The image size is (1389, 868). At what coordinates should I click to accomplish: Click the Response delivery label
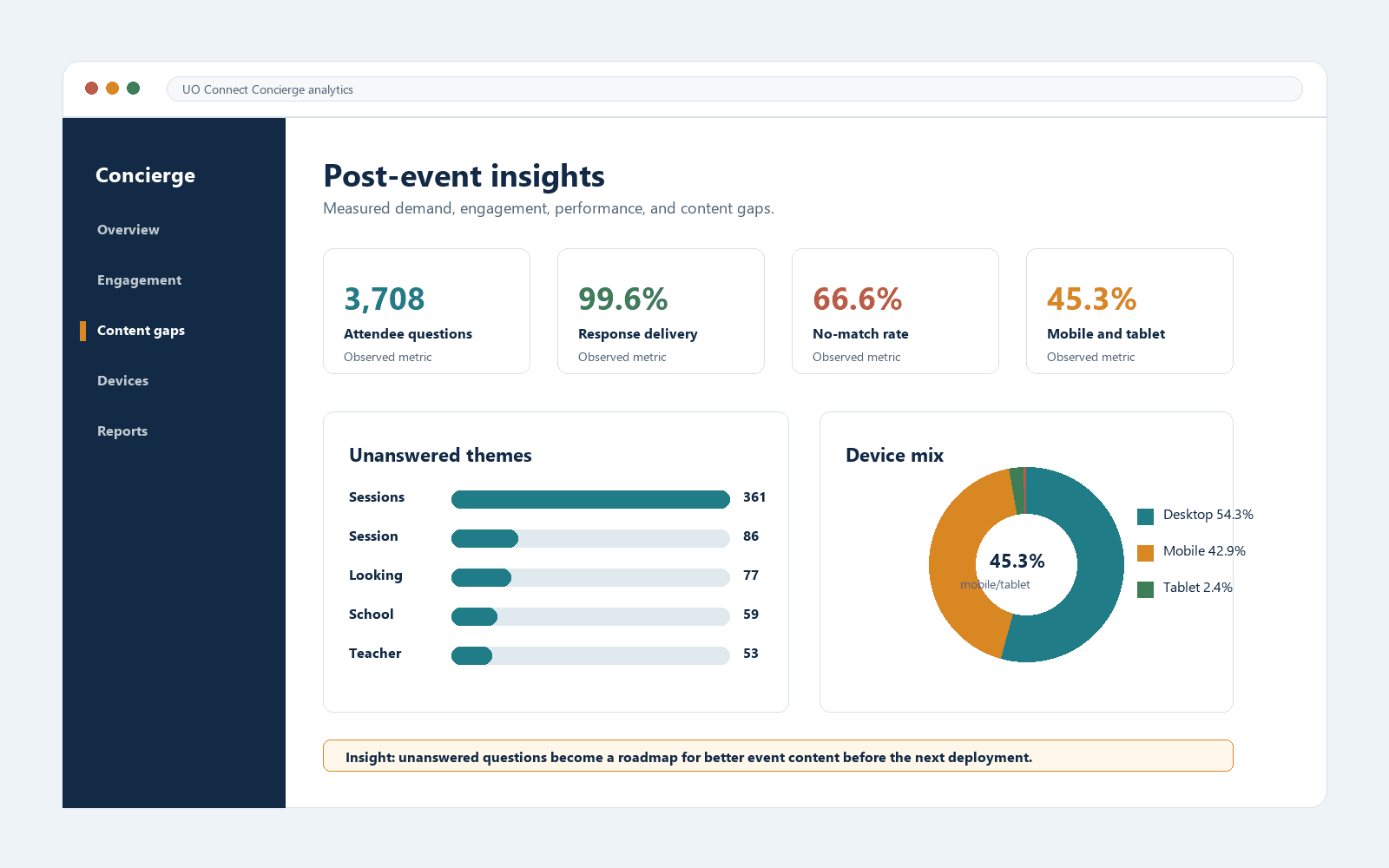click(x=638, y=334)
